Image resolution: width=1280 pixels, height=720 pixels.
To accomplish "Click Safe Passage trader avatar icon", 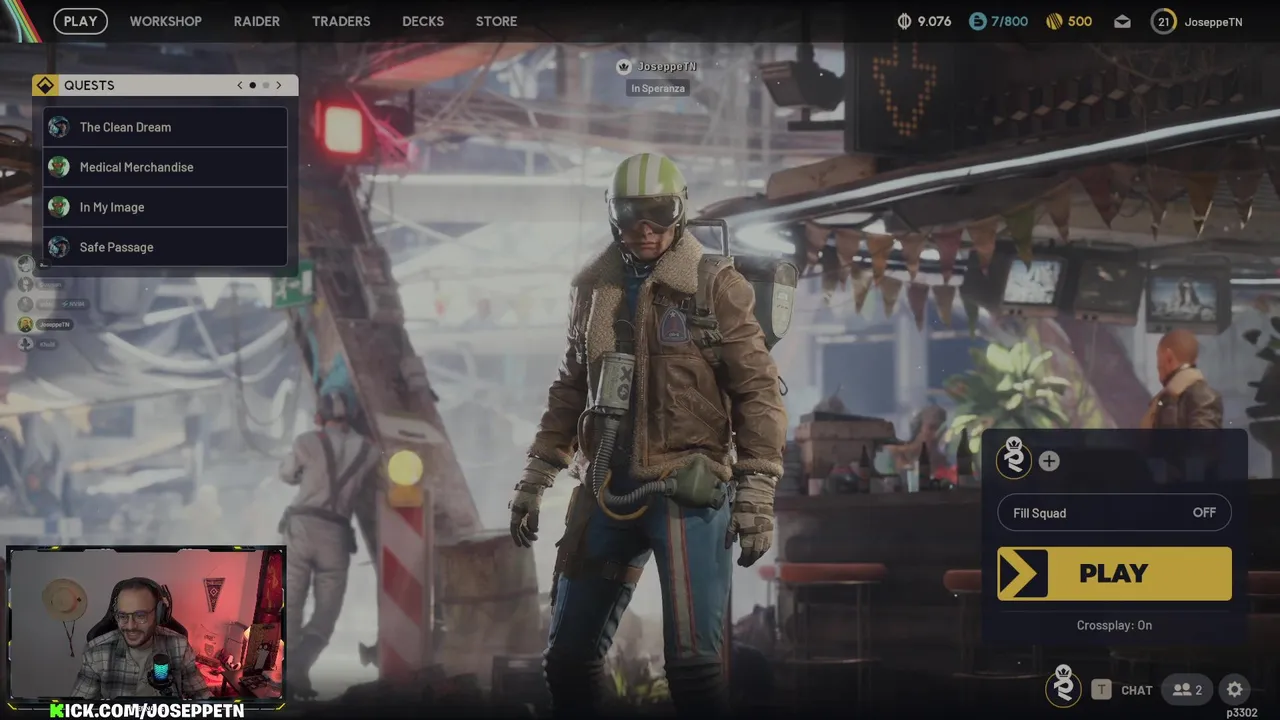I will pyautogui.click(x=59, y=247).
